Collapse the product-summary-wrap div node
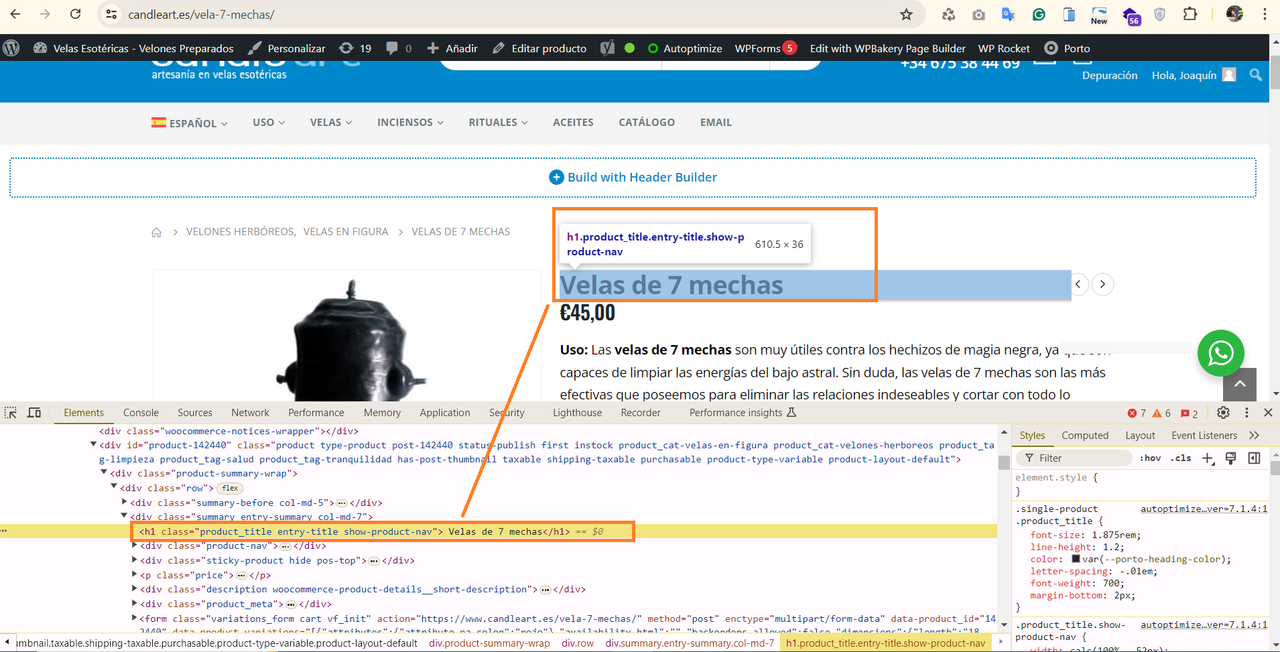Image resolution: width=1280 pixels, height=652 pixels. (x=104, y=473)
